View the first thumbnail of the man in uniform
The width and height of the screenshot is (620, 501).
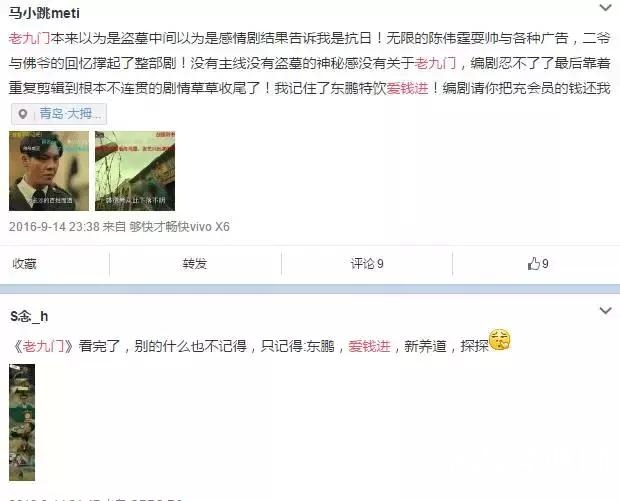49,171
